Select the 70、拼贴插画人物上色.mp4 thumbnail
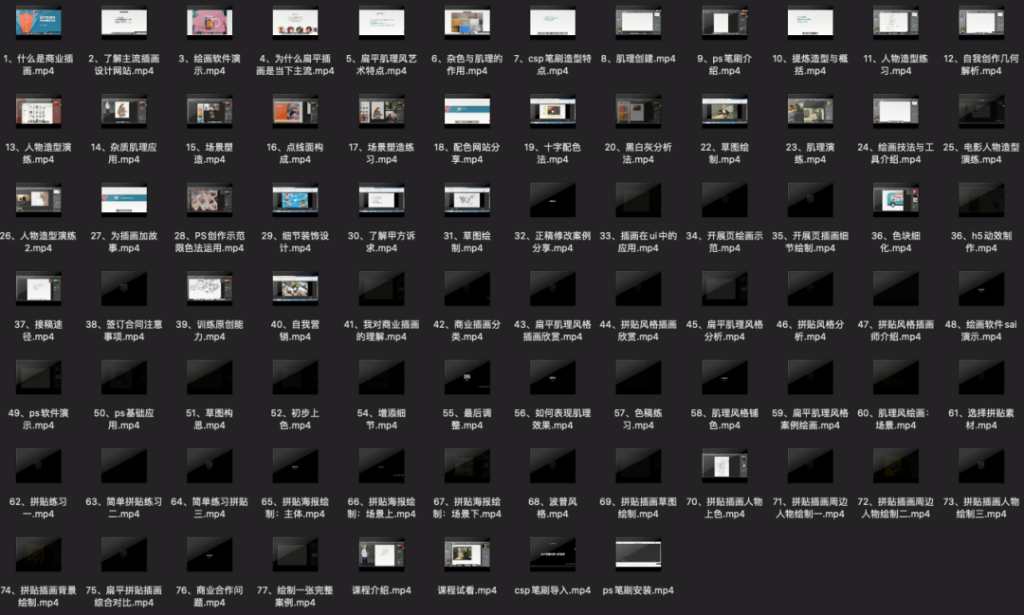This screenshot has width=1024, height=615. click(x=724, y=464)
